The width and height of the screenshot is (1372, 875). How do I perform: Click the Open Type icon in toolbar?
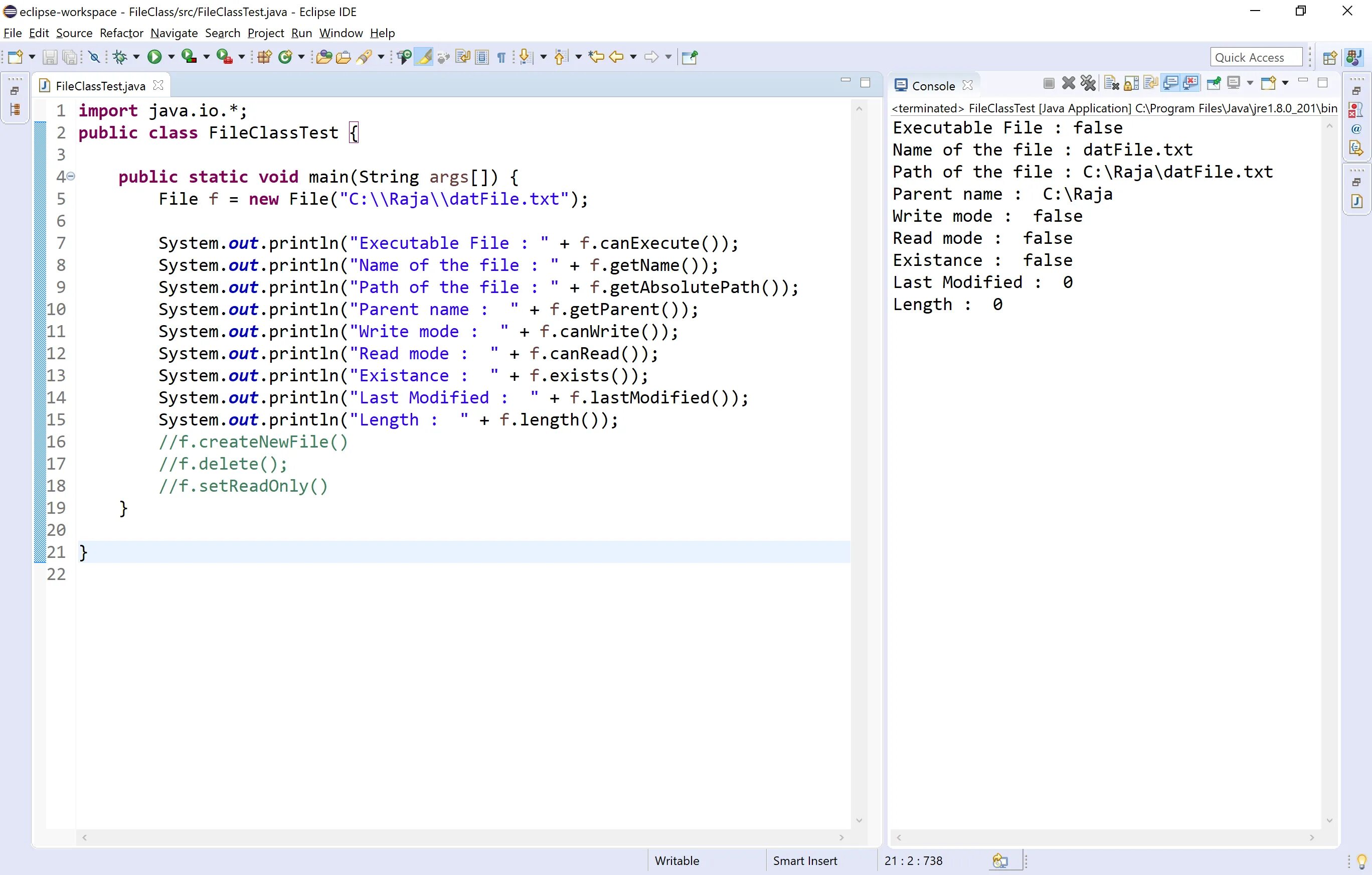click(323, 57)
